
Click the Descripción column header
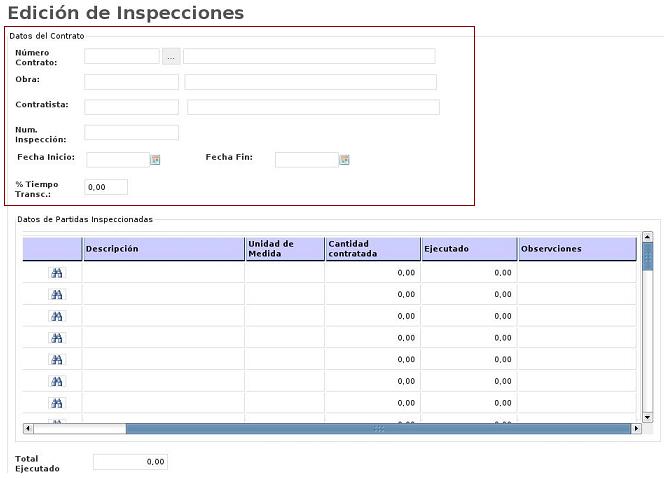[163, 249]
